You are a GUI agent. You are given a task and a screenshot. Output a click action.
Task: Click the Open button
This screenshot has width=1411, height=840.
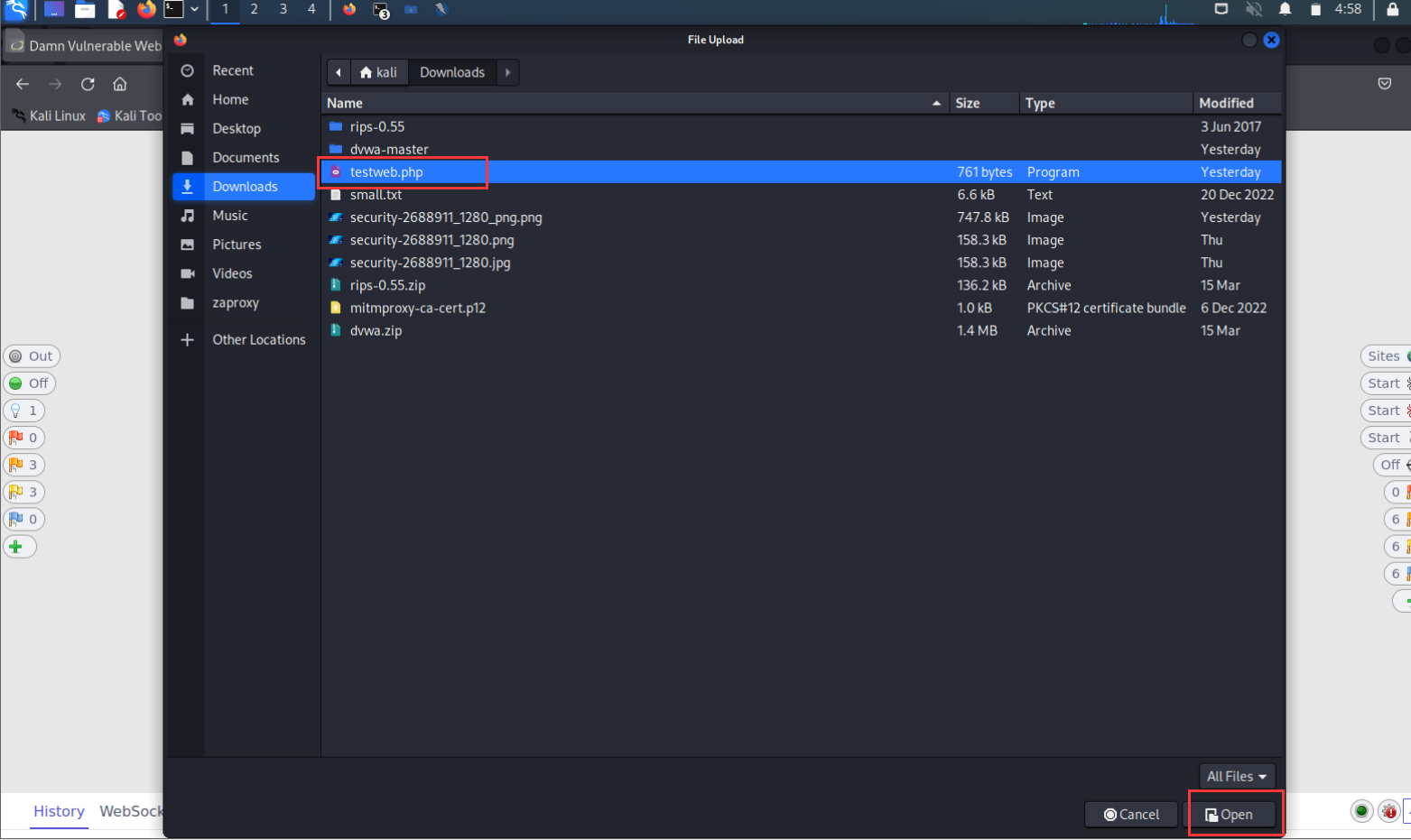click(1230, 814)
